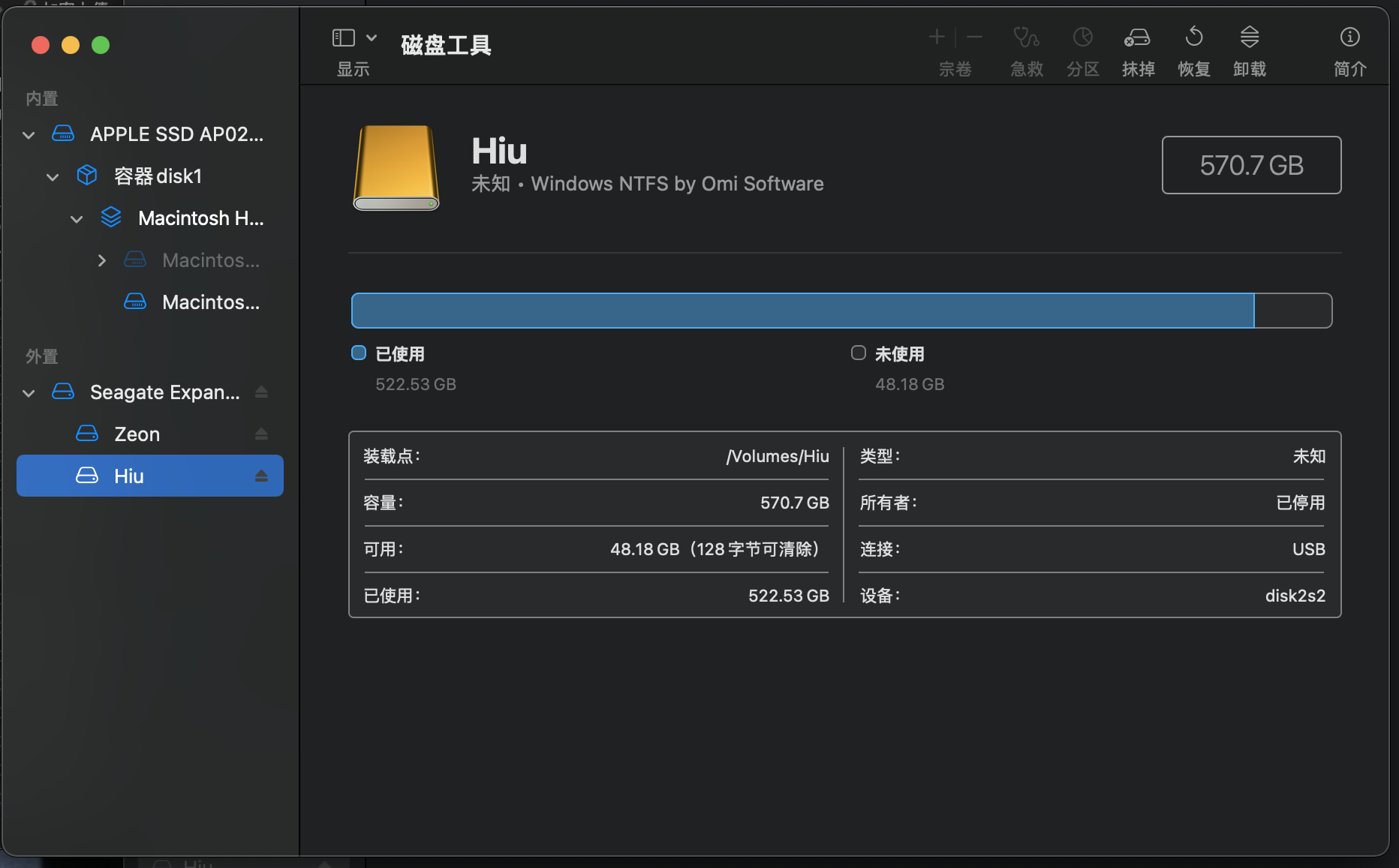Click the First Aid (急救) icon

(1026, 38)
